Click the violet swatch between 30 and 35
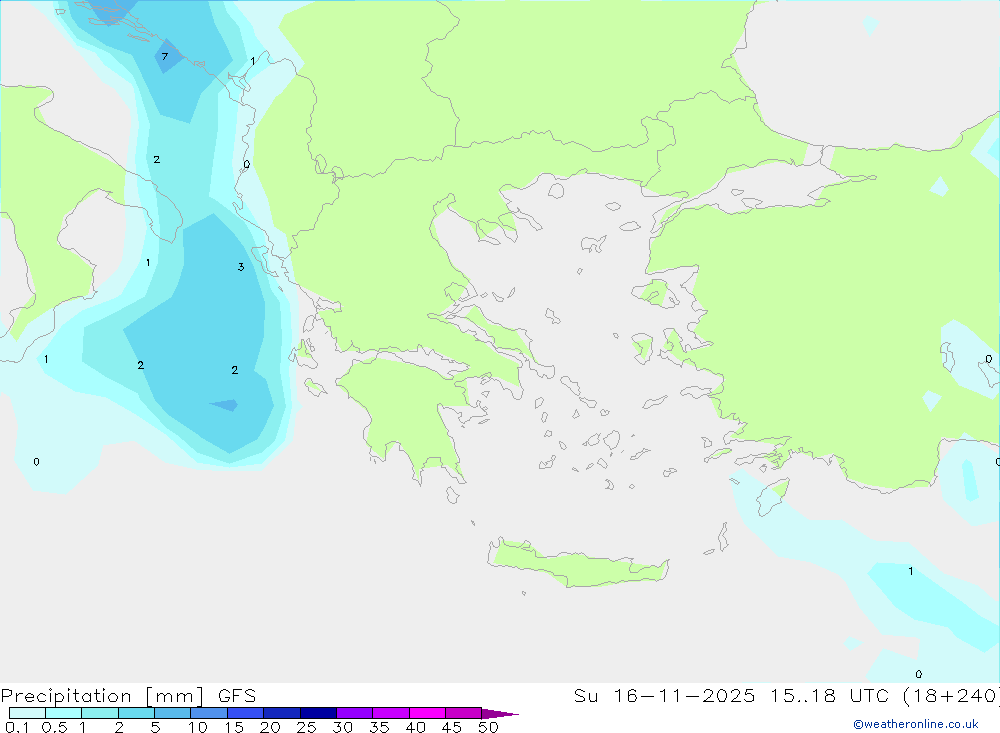Screen dimensions: 1000x733 point(355,713)
